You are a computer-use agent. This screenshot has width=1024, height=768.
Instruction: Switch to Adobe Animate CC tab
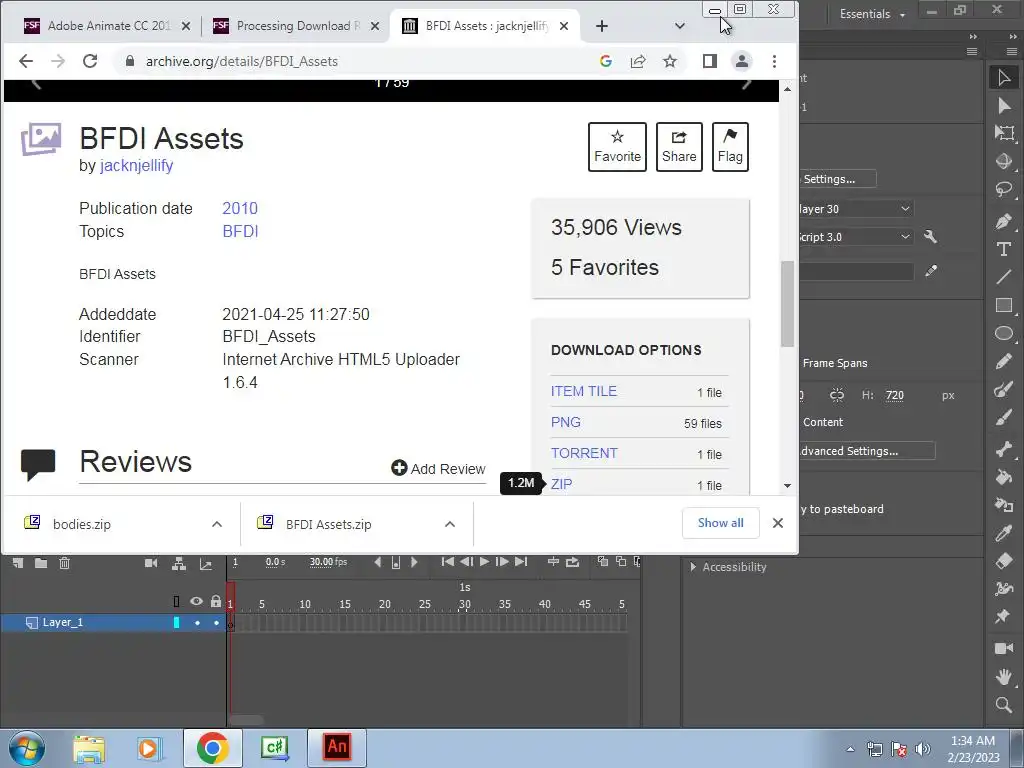point(108,26)
